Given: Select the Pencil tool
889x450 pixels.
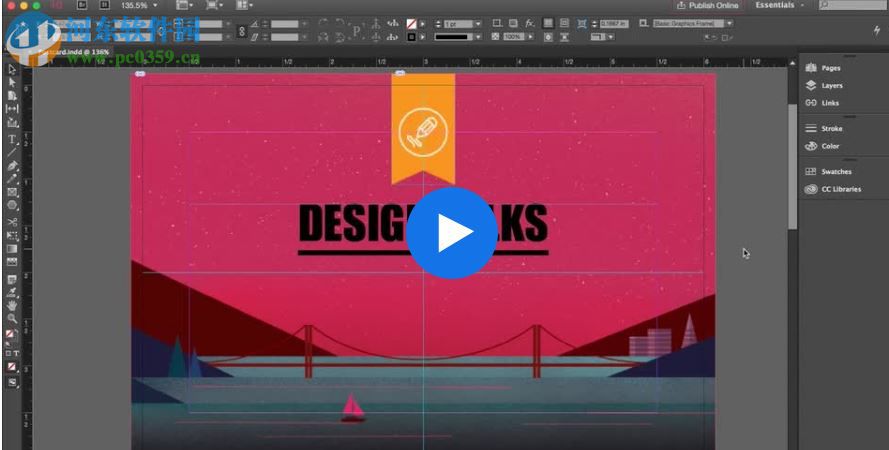Looking at the screenshot, I should coord(12,179).
